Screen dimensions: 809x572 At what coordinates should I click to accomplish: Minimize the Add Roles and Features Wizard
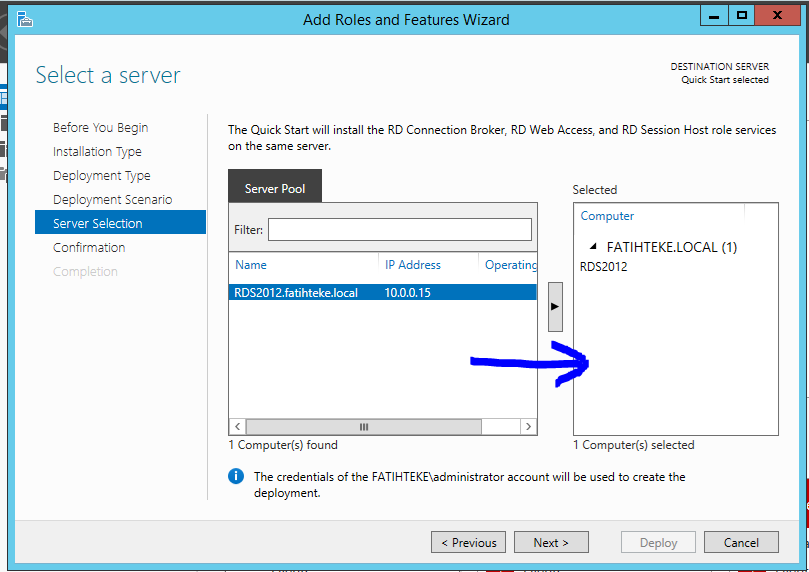(x=714, y=15)
